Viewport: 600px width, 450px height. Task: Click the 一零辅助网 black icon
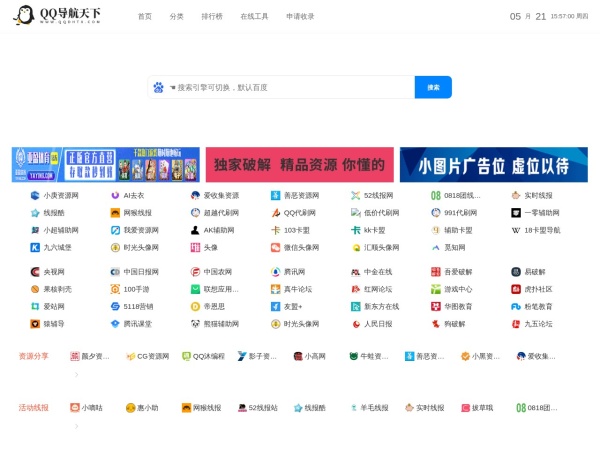[x=516, y=213]
